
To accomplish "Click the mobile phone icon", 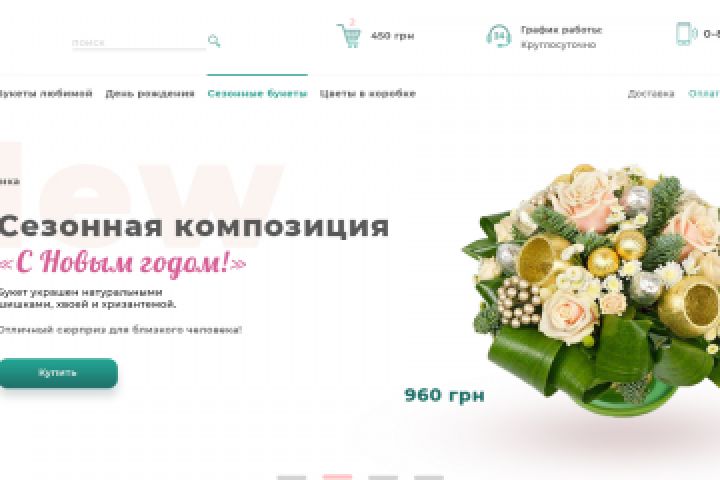I will pos(686,34).
